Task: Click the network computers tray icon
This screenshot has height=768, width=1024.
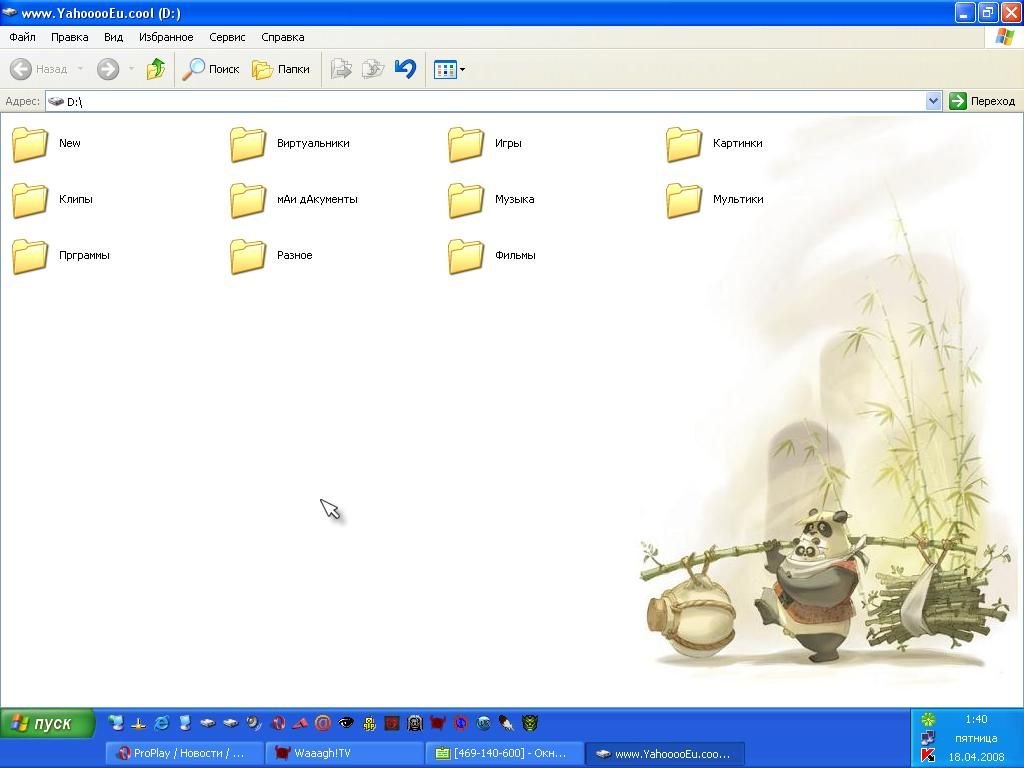Action: tap(927, 738)
